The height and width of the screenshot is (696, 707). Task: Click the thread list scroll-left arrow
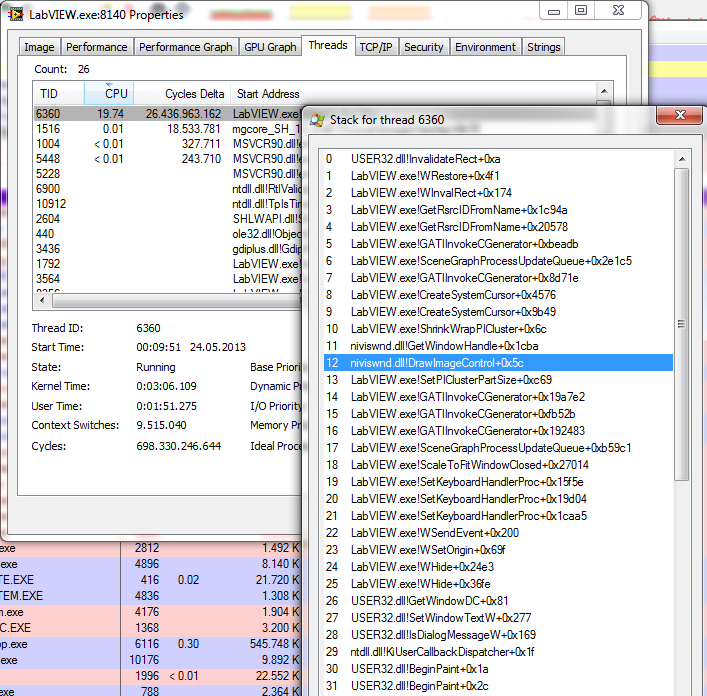[x=42, y=300]
